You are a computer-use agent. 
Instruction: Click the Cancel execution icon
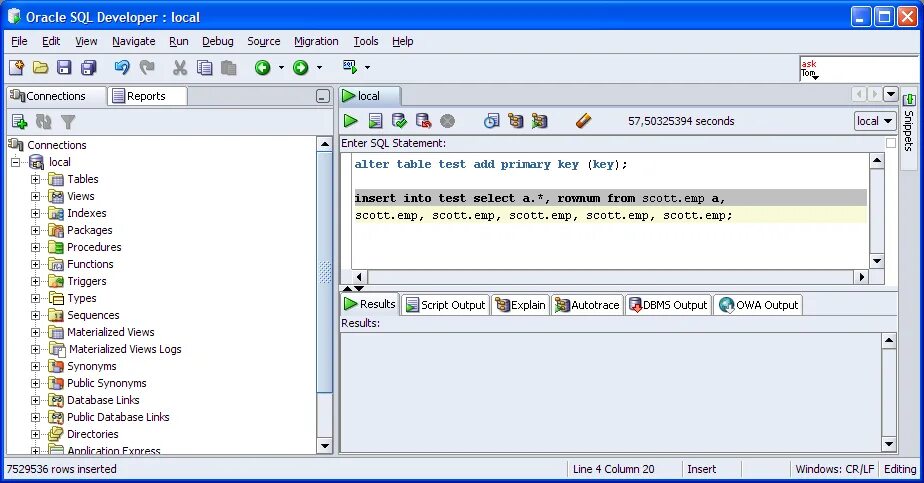[448, 121]
